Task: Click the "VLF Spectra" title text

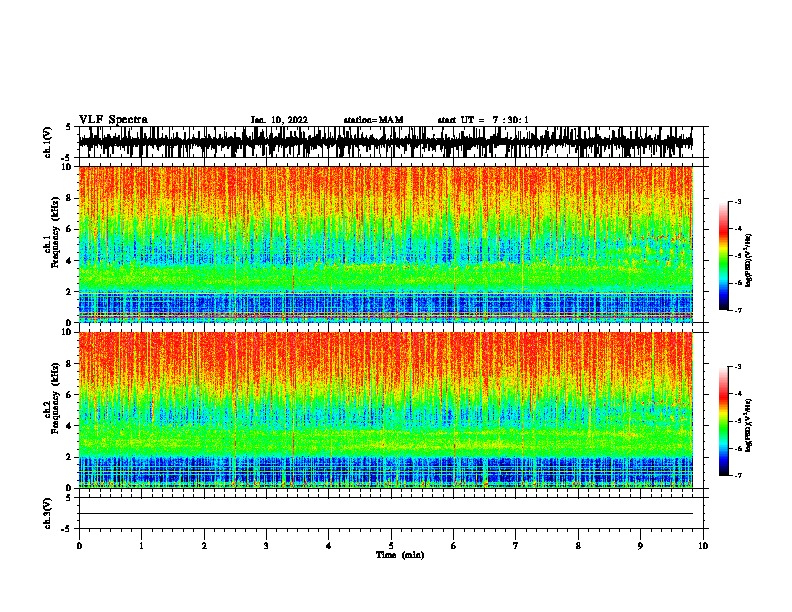Action: [x=113, y=120]
